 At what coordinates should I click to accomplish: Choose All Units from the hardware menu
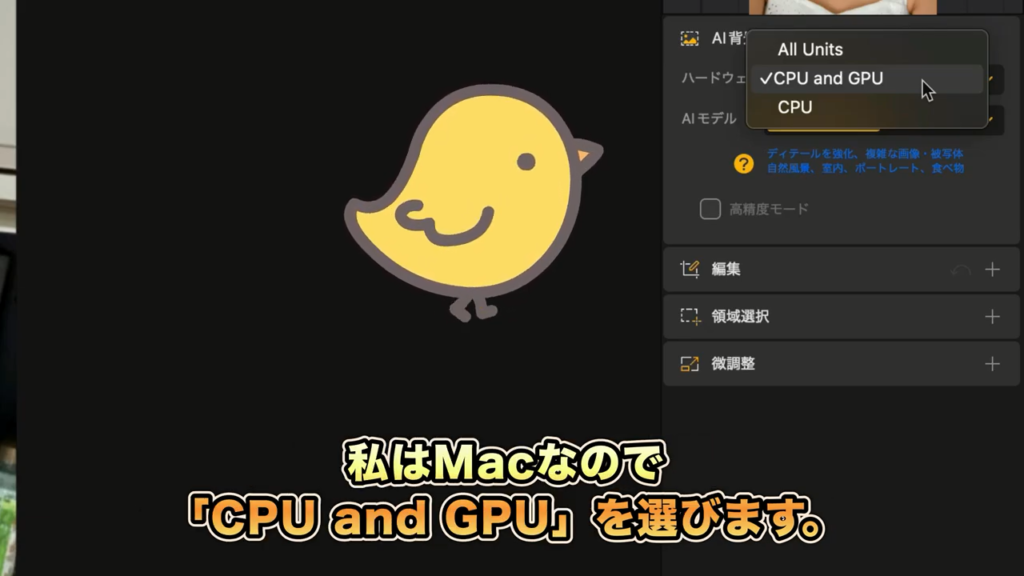[810, 49]
